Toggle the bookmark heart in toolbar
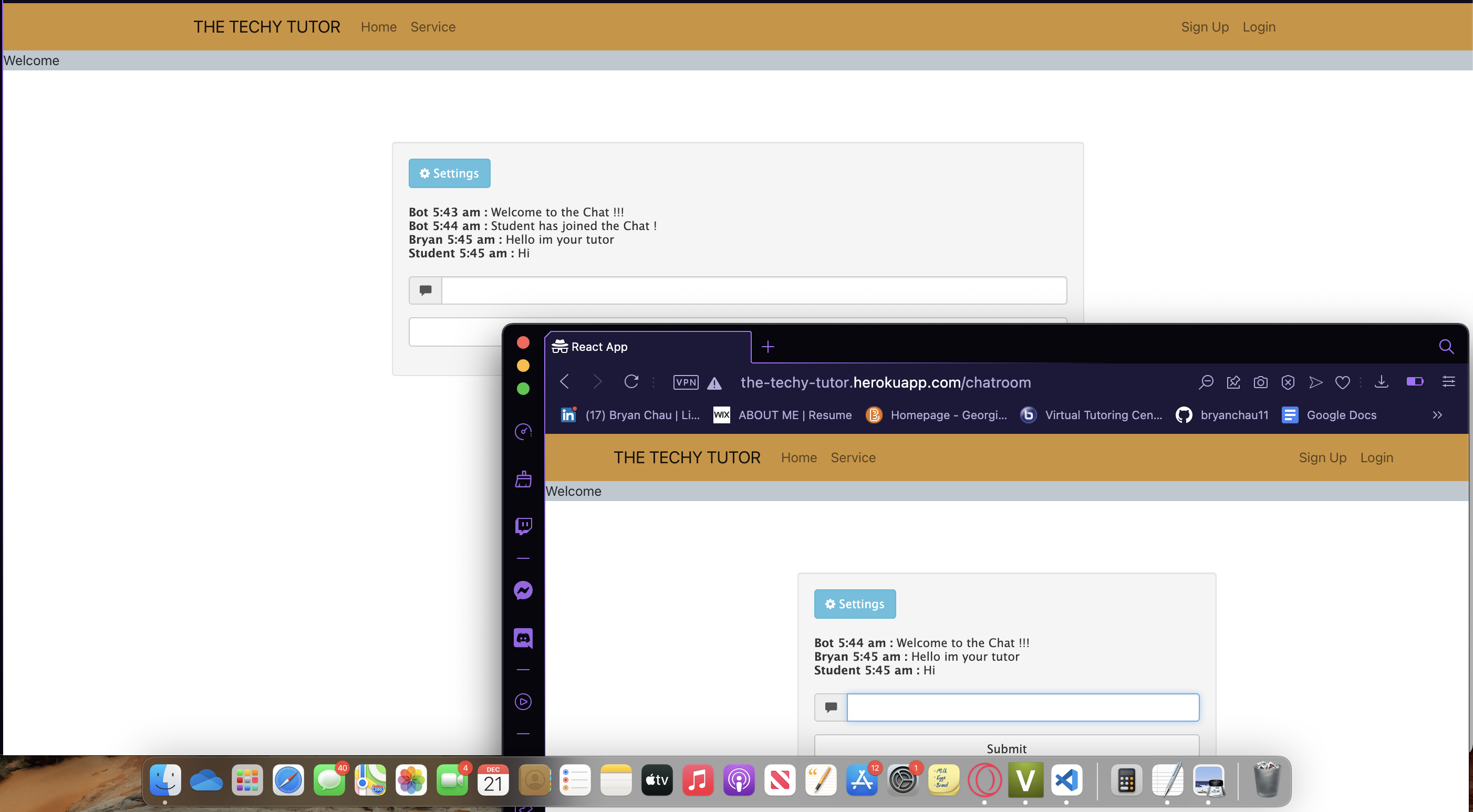1473x812 pixels. point(1343,382)
